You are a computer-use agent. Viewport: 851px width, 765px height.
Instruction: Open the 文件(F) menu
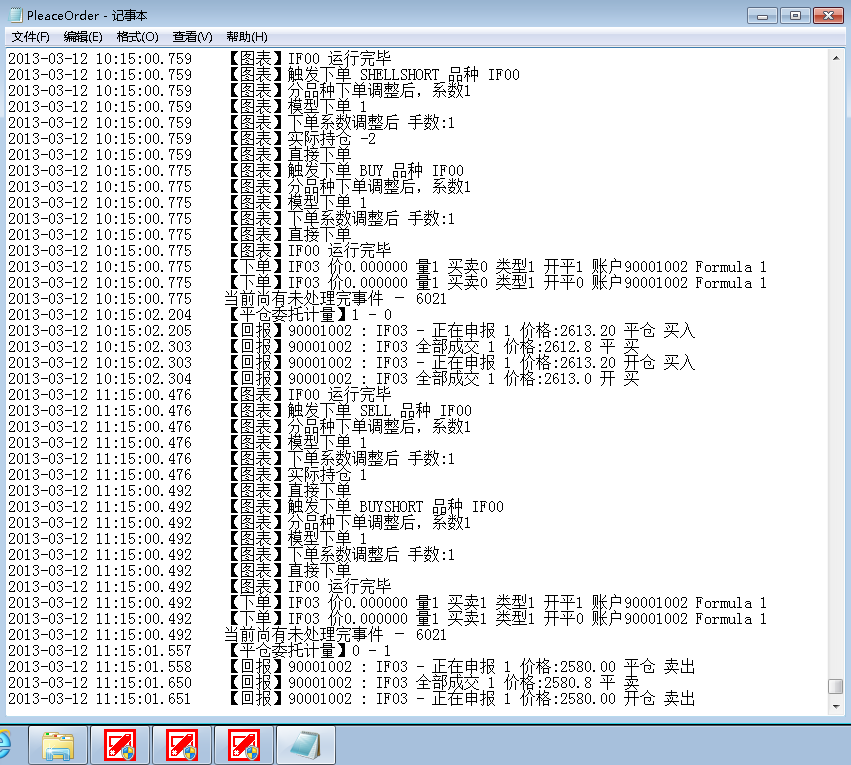point(30,37)
